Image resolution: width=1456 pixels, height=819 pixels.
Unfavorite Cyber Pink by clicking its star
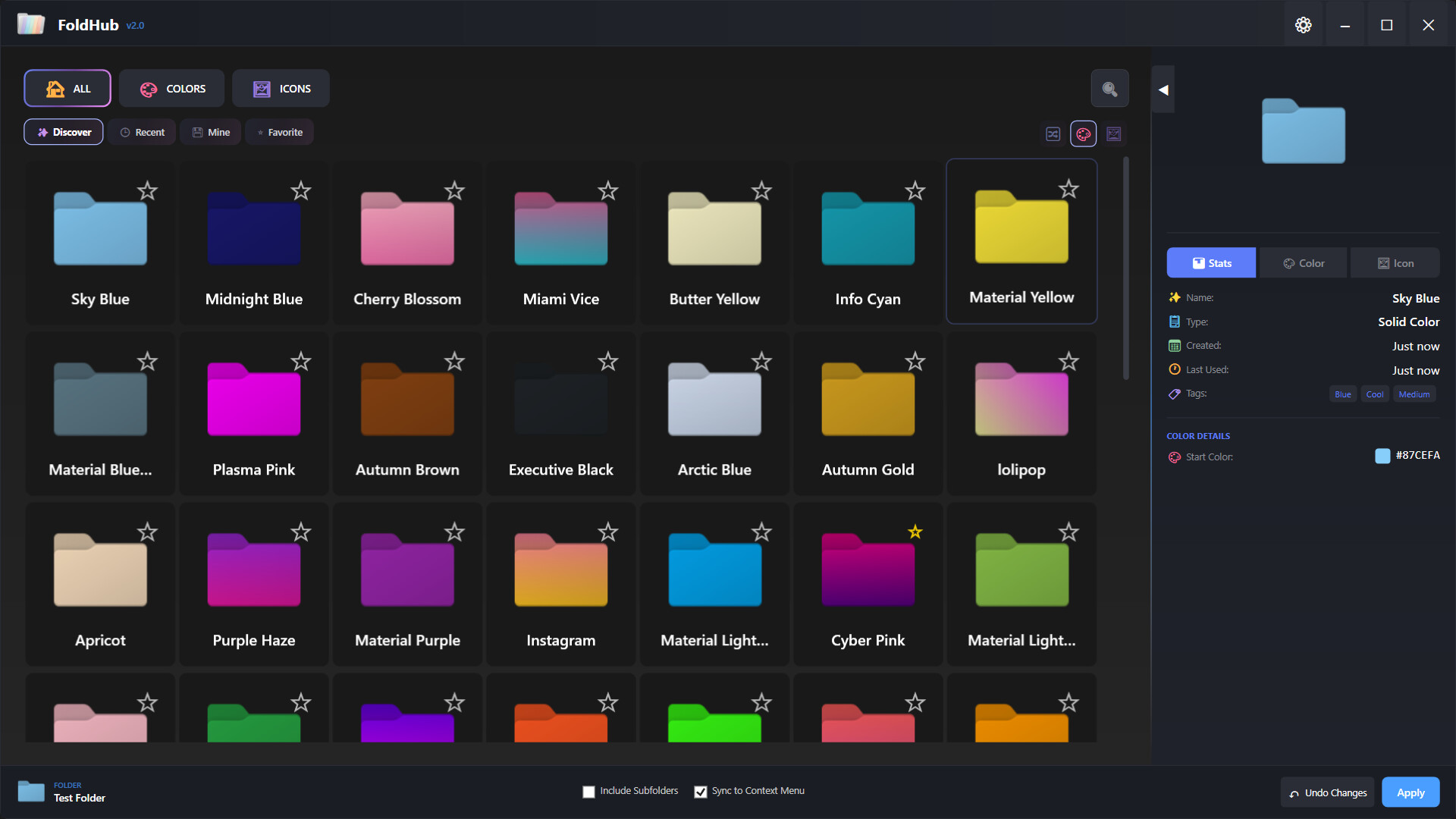coord(915,532)
